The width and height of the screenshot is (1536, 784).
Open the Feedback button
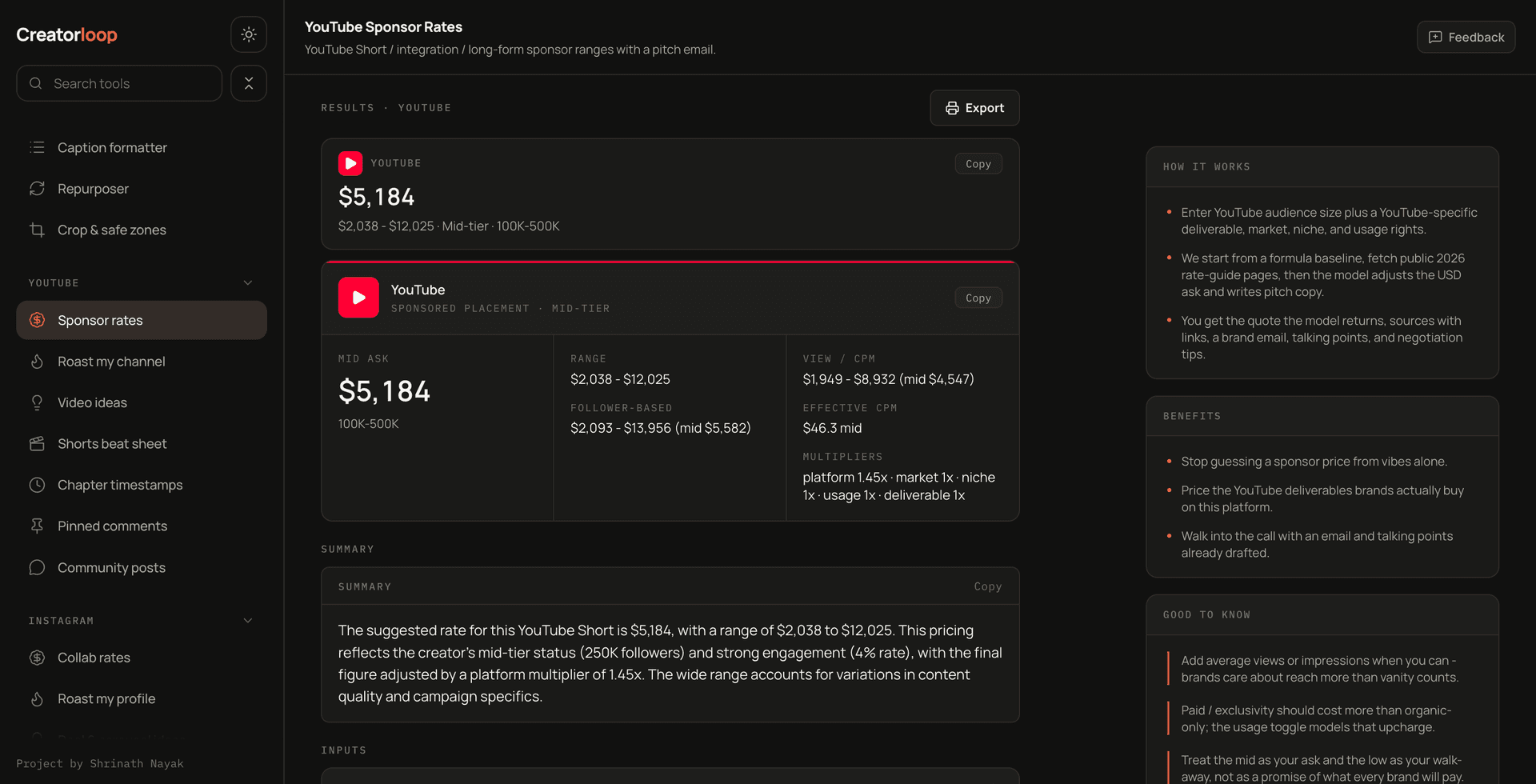tap(1466, 37)
